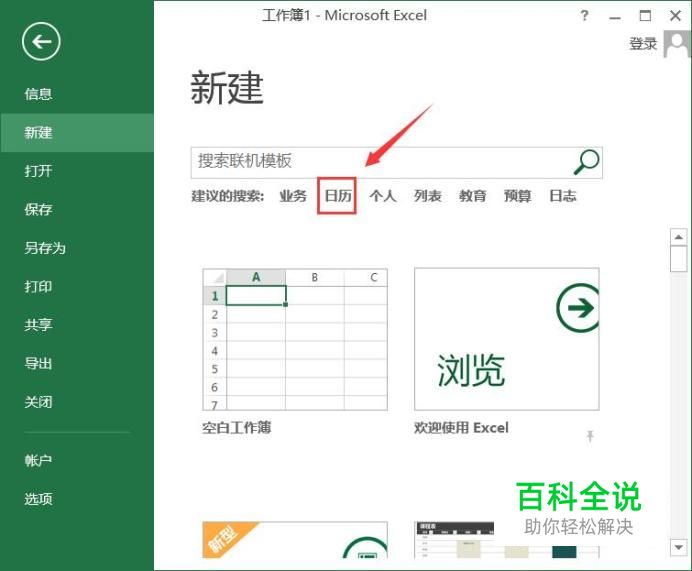
Task: Choose 保存 in the sidebar
Action: click(38, 209)
